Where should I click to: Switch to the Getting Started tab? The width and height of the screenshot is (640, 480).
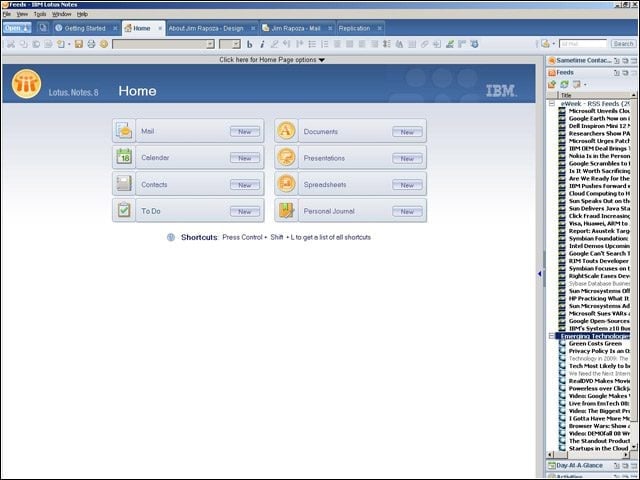click(85, 28)
